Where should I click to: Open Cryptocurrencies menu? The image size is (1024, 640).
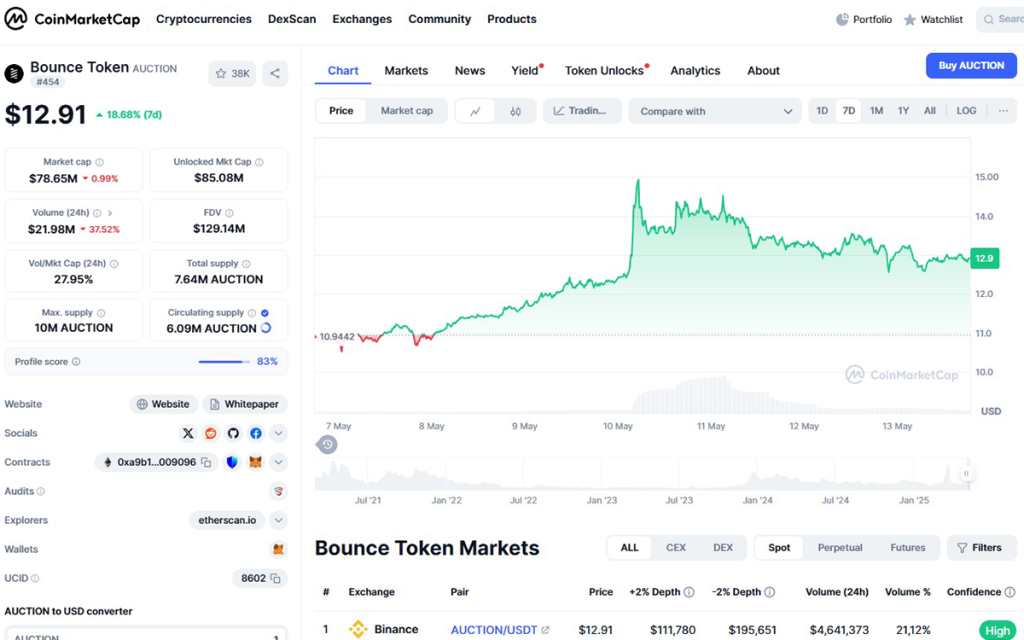(x=204, y=20)
